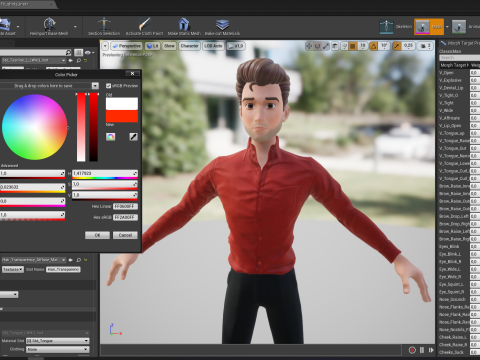Open the Character menu in viewport
This screenshot has height=360, width=480.
point(189,46)
